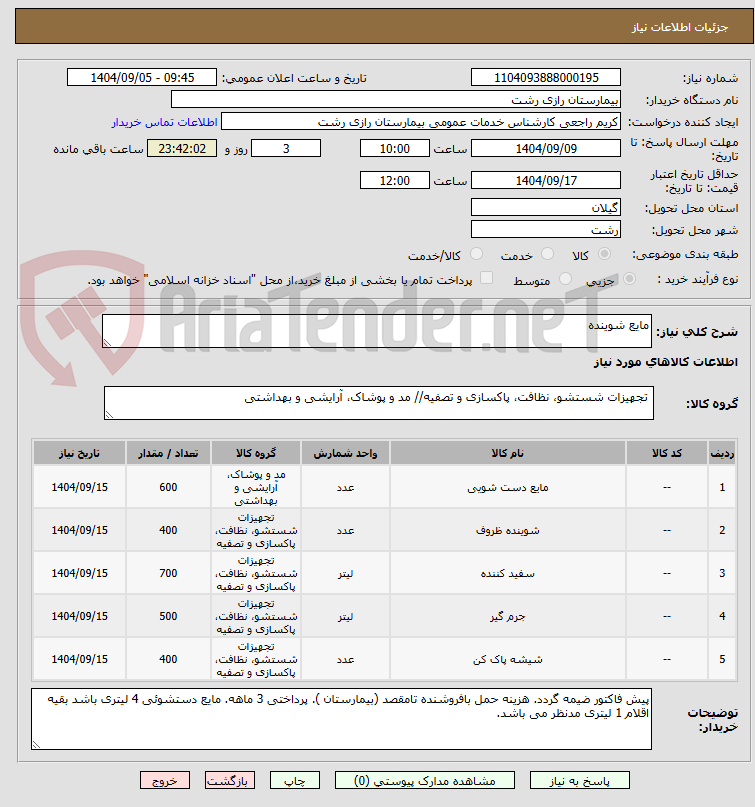
Task: Click the جرم گیر item name
Action: point(507,616)
